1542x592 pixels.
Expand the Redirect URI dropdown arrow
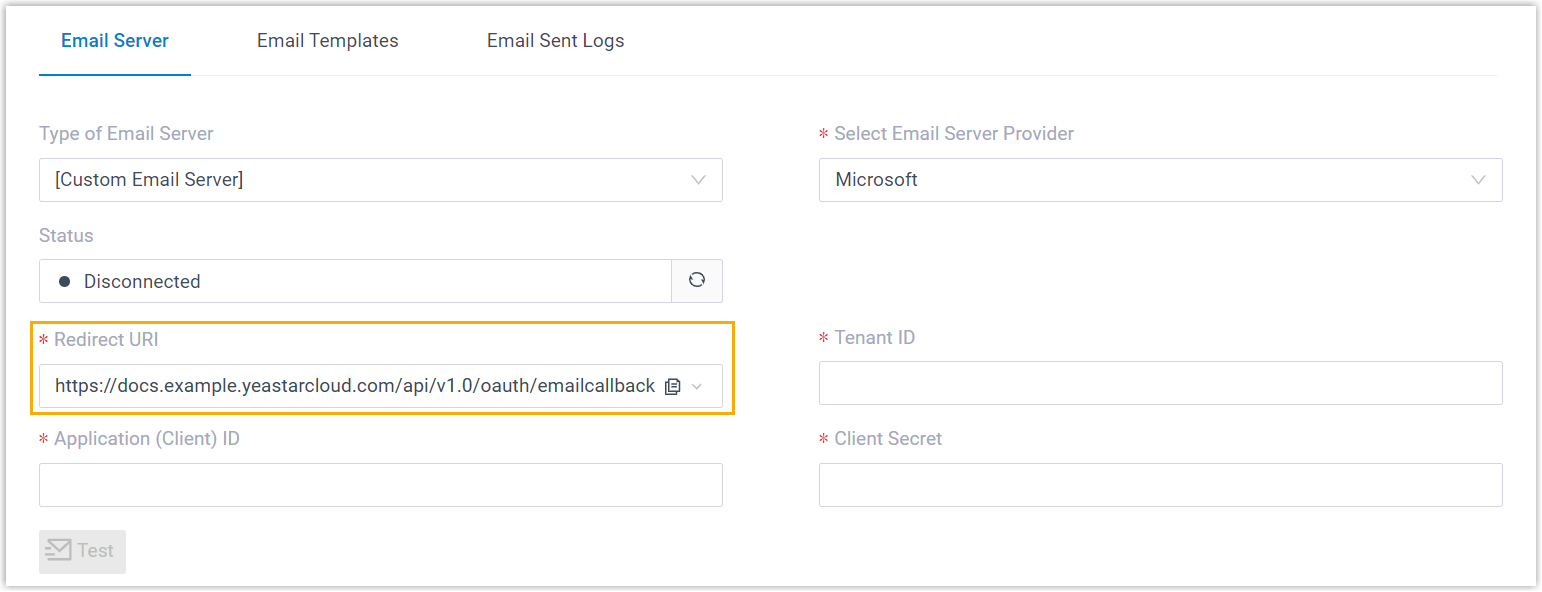point(698,386)
